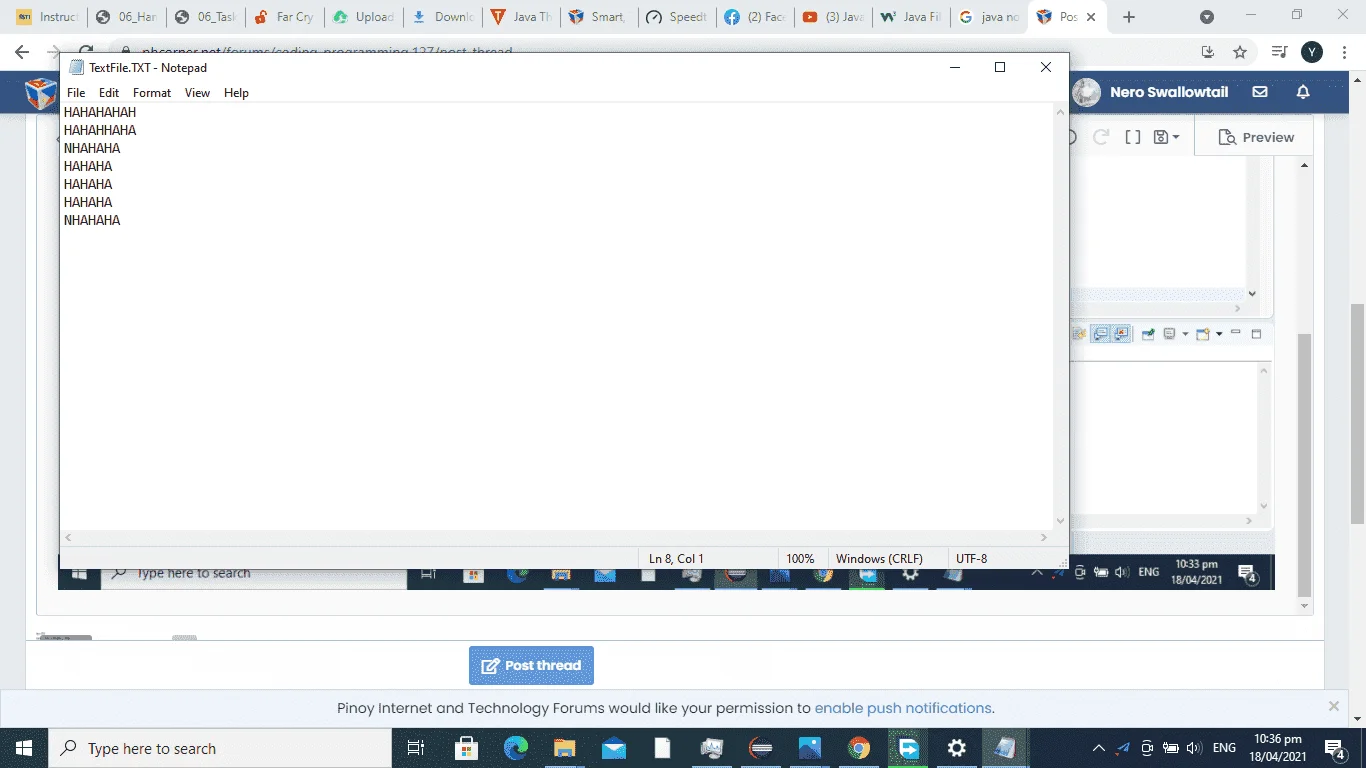Screen dimensions: 1366x768
Task: Open Notepad View menu
Action: pos(197,93)
